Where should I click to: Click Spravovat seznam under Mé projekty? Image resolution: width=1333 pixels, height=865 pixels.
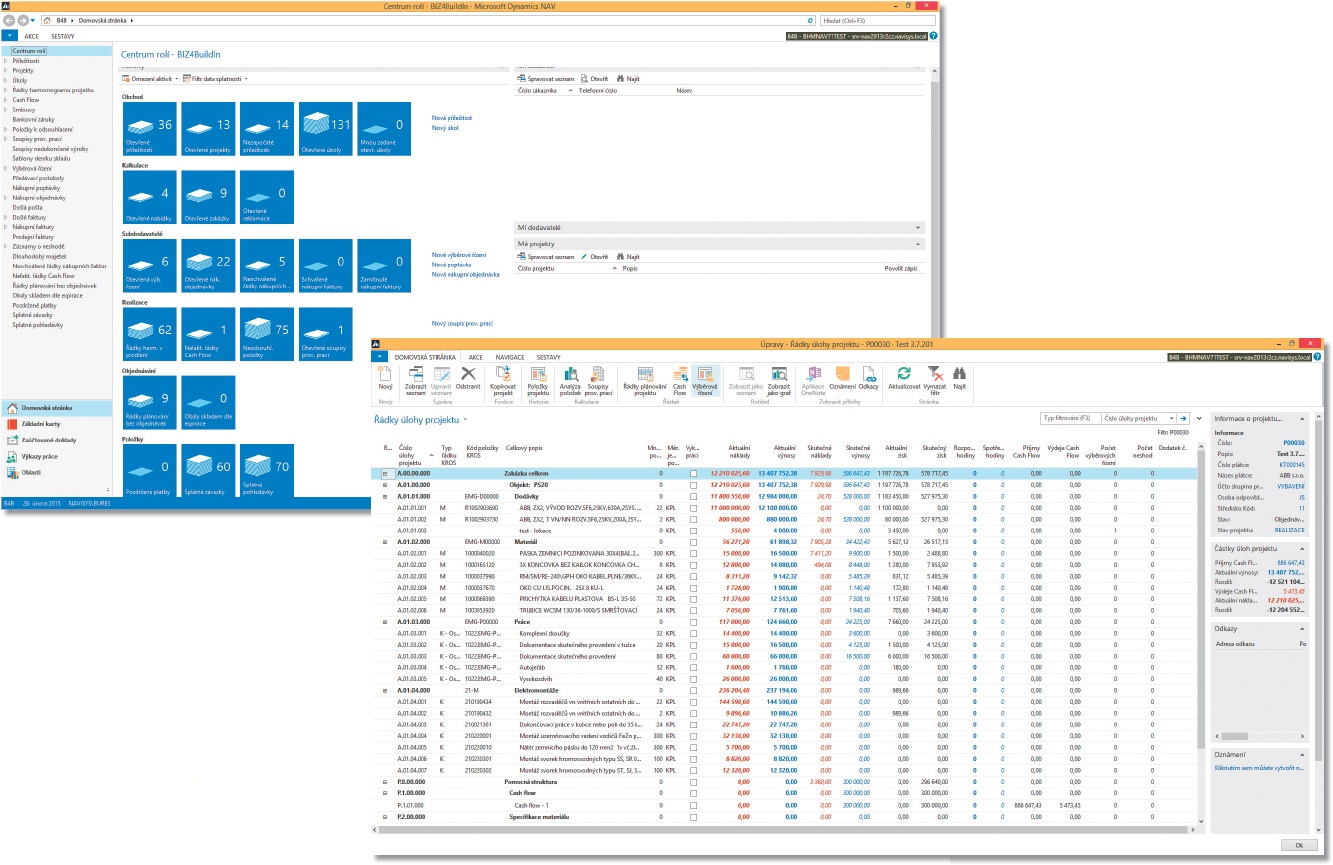coord(547,257)
